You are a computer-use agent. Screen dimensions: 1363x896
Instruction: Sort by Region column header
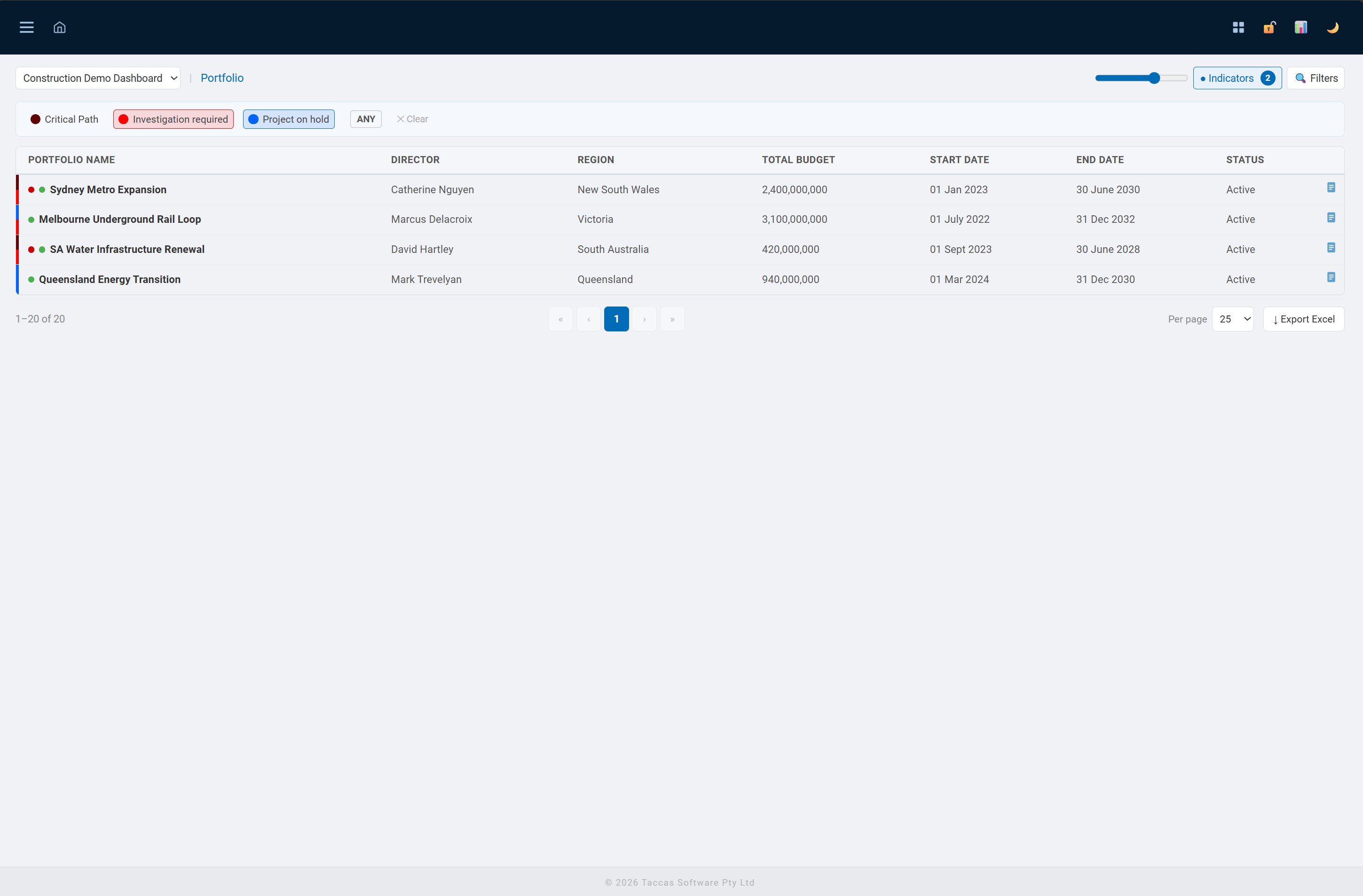tap(596, 160)
